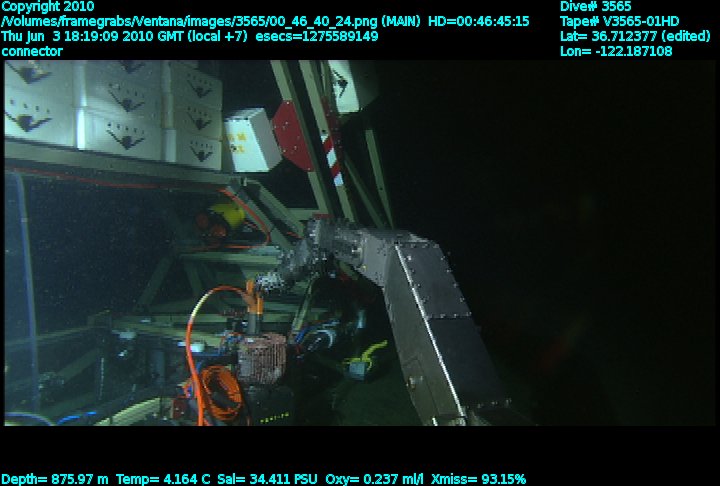
Task: Select the "Xmiss= 93.15%" readout
Action: pos(478,480)
